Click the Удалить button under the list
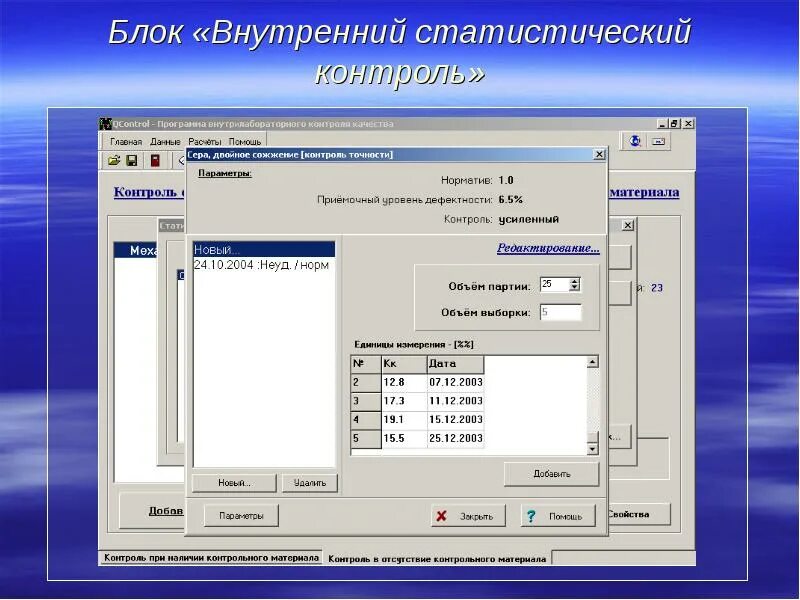This screenshot has height=600, width=800. [x=310, y=483]
